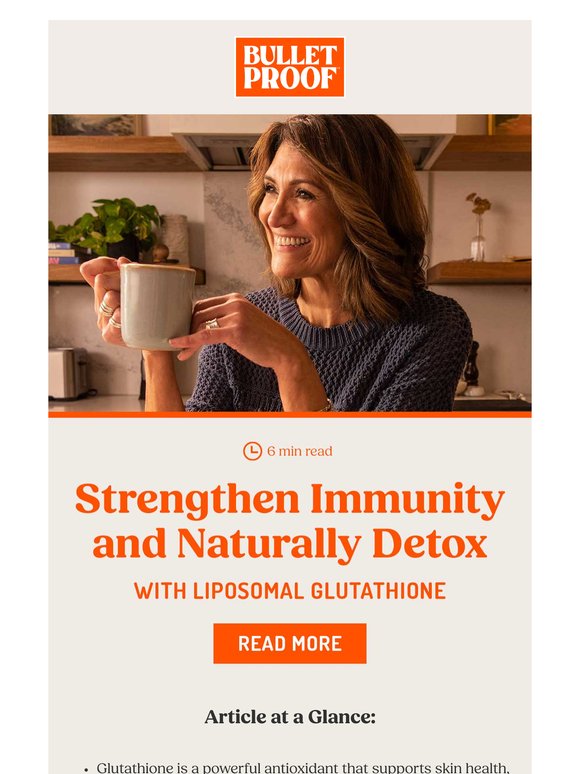Viewport: 580px width, 774px height.
Task: Click the stack of books on shelf
Action: (x=63, y=254)
